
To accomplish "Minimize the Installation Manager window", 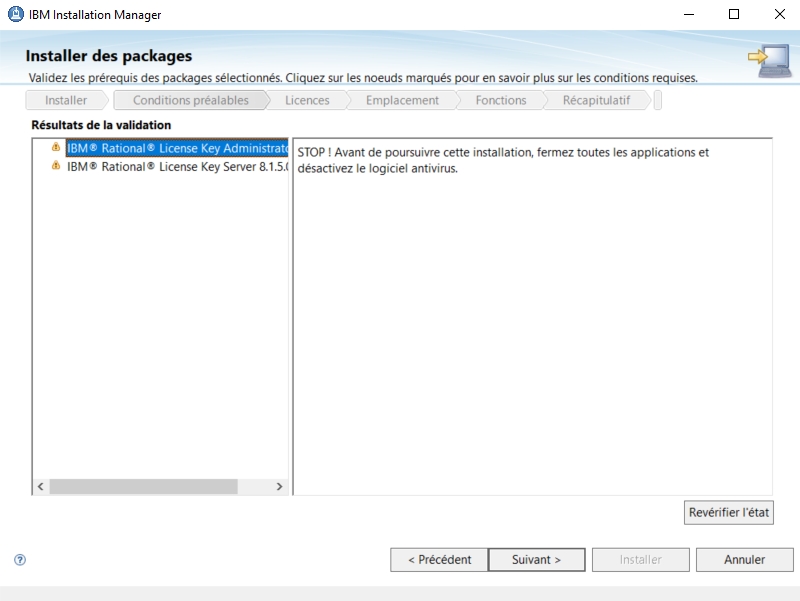I will 689,14.
